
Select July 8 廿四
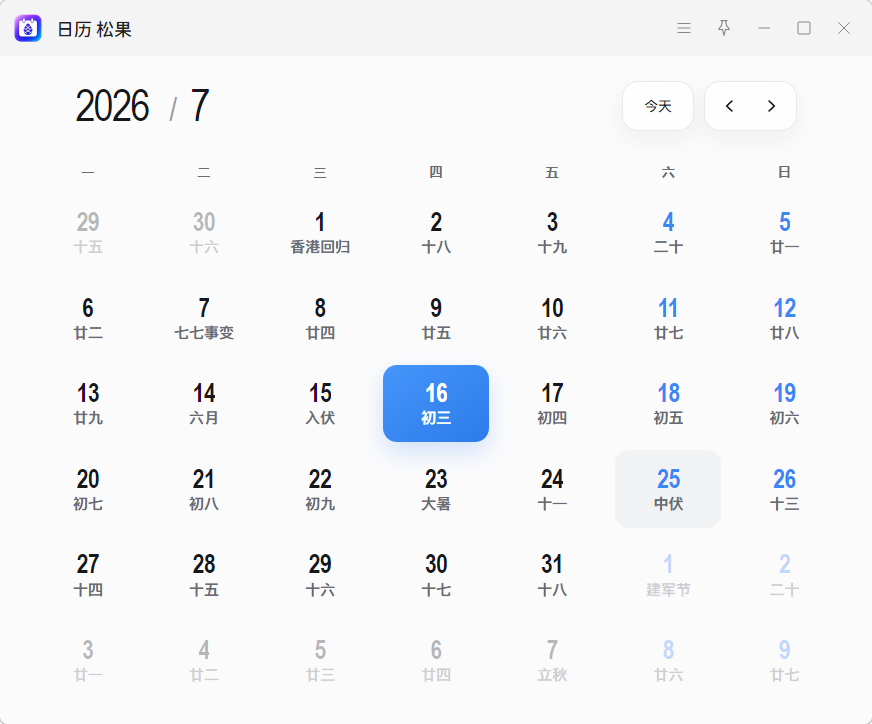[320, 319]
